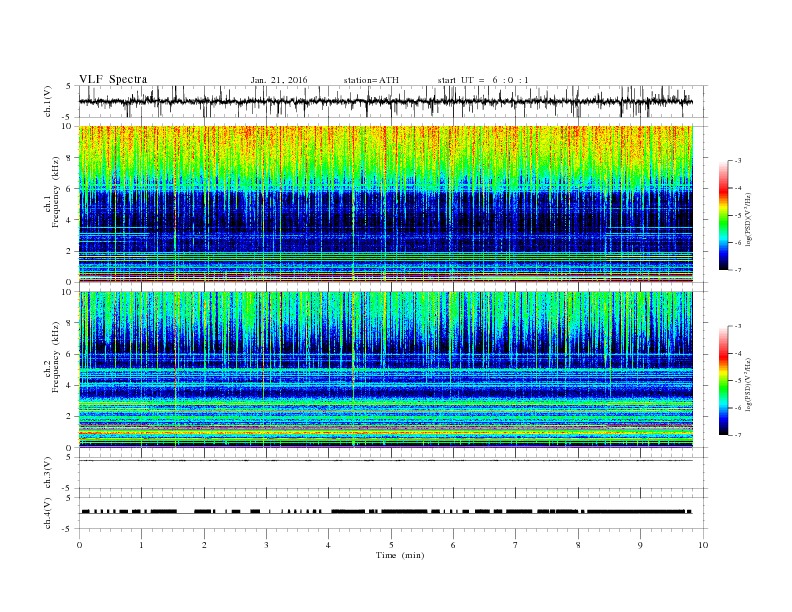Click the "2" kHz tick of ch.2 frequency axis
This screenshot has height=612, width=792.
click(x=70, y=417)
